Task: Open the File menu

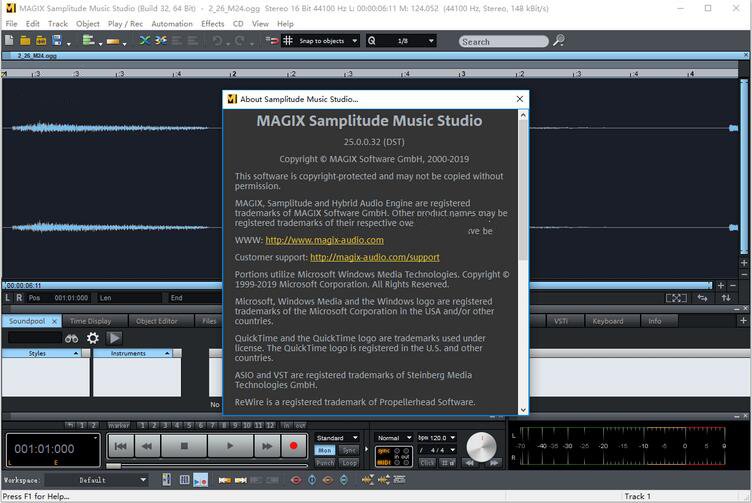Action: point(12,23)
